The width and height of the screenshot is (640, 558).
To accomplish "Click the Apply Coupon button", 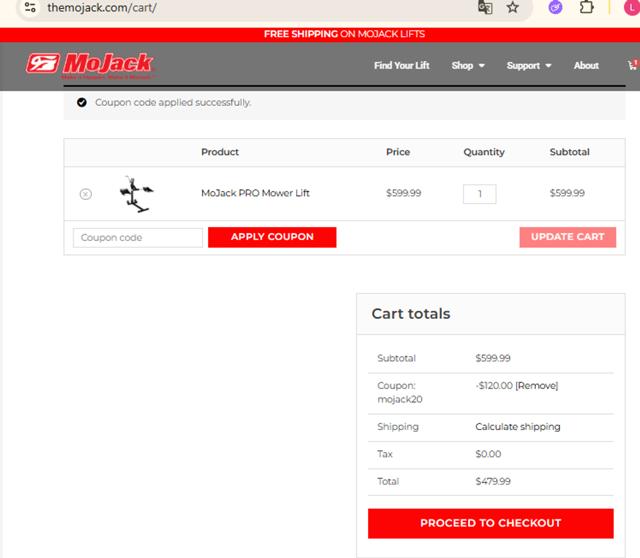I will [x=272, y=237].
